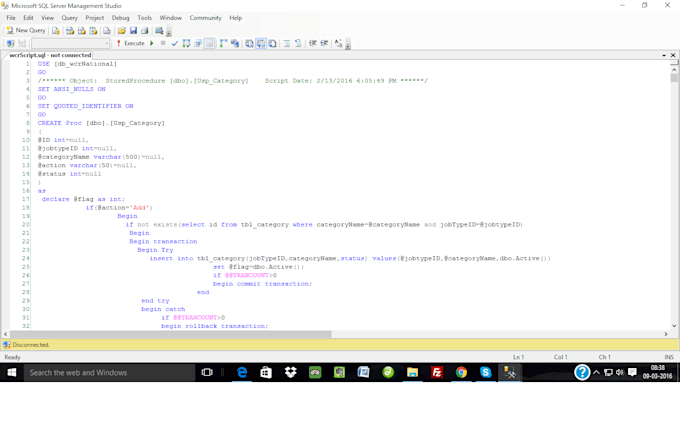Open a Database Engine Query
680x423 pixels.
click(x=56, y=30)
